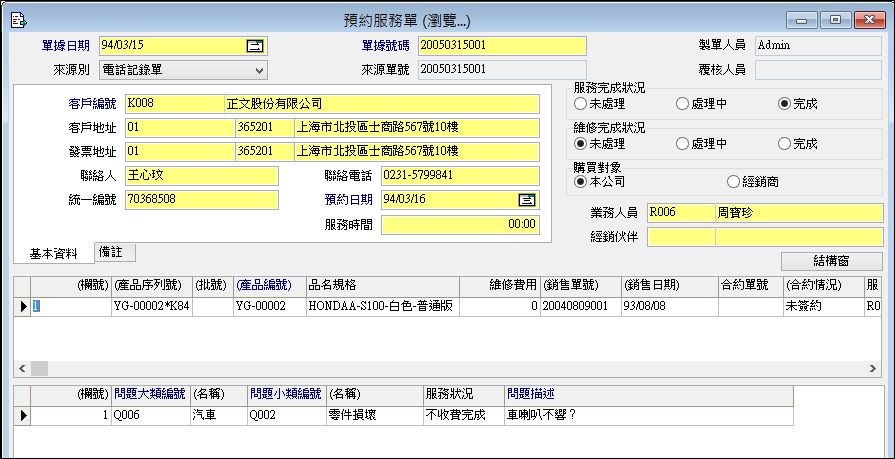Click the application icon in title bar

tap(17, 19)
